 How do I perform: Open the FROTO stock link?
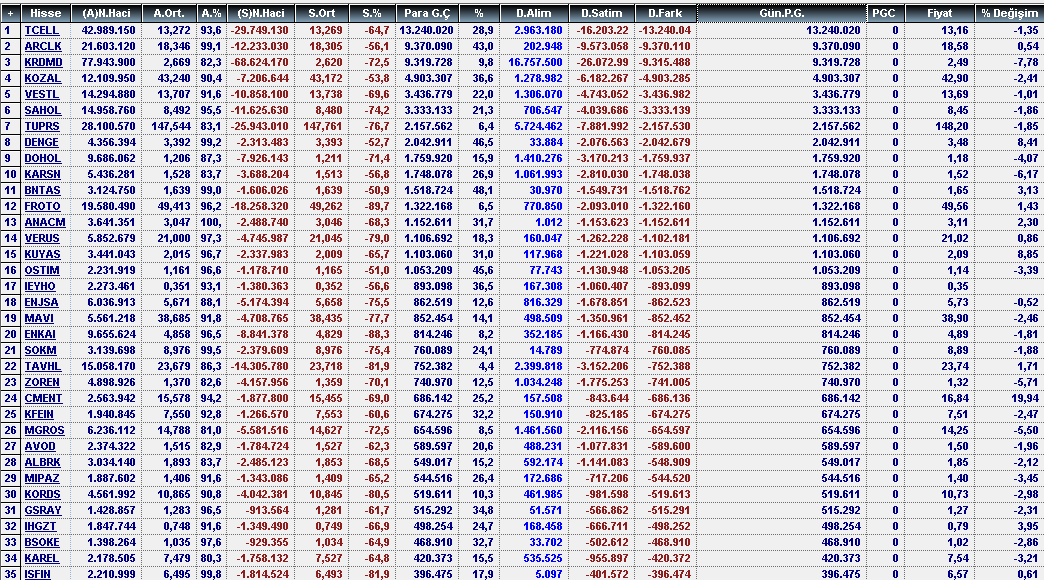(x=42, y=206)
